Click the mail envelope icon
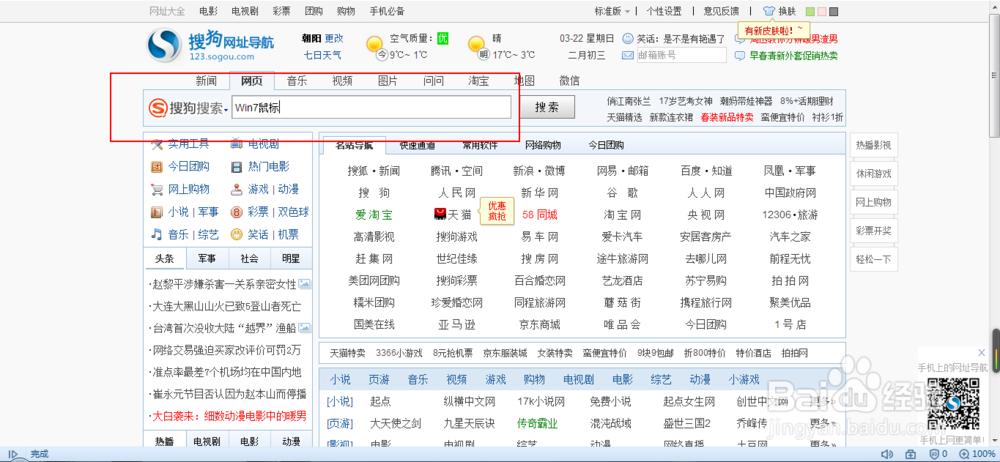The height and width of the screenshot is (462, 1000). [x=628, y=56]
